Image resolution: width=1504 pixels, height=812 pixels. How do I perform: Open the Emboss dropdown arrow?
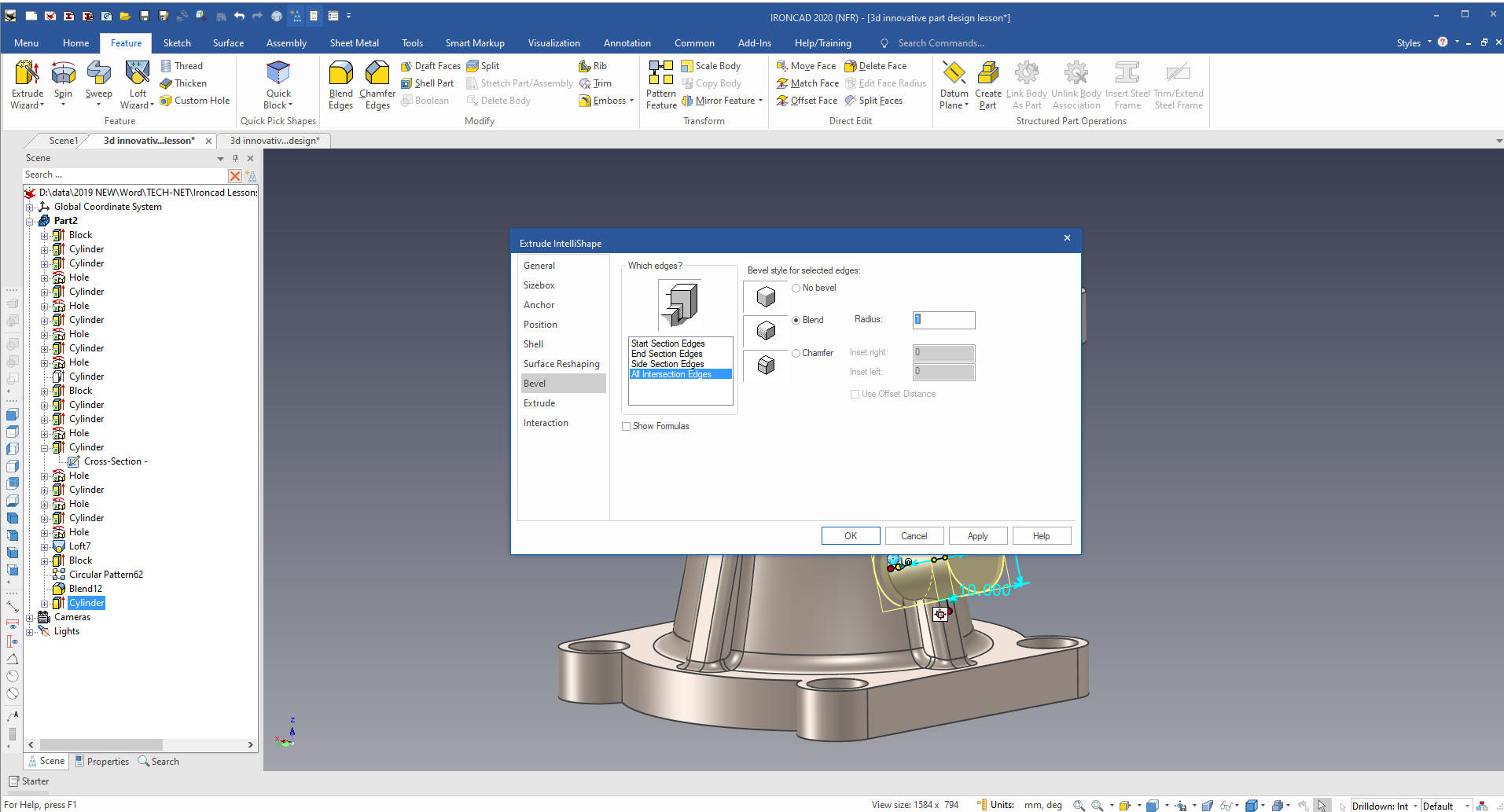pyautogui.click(x=632, y=101)
